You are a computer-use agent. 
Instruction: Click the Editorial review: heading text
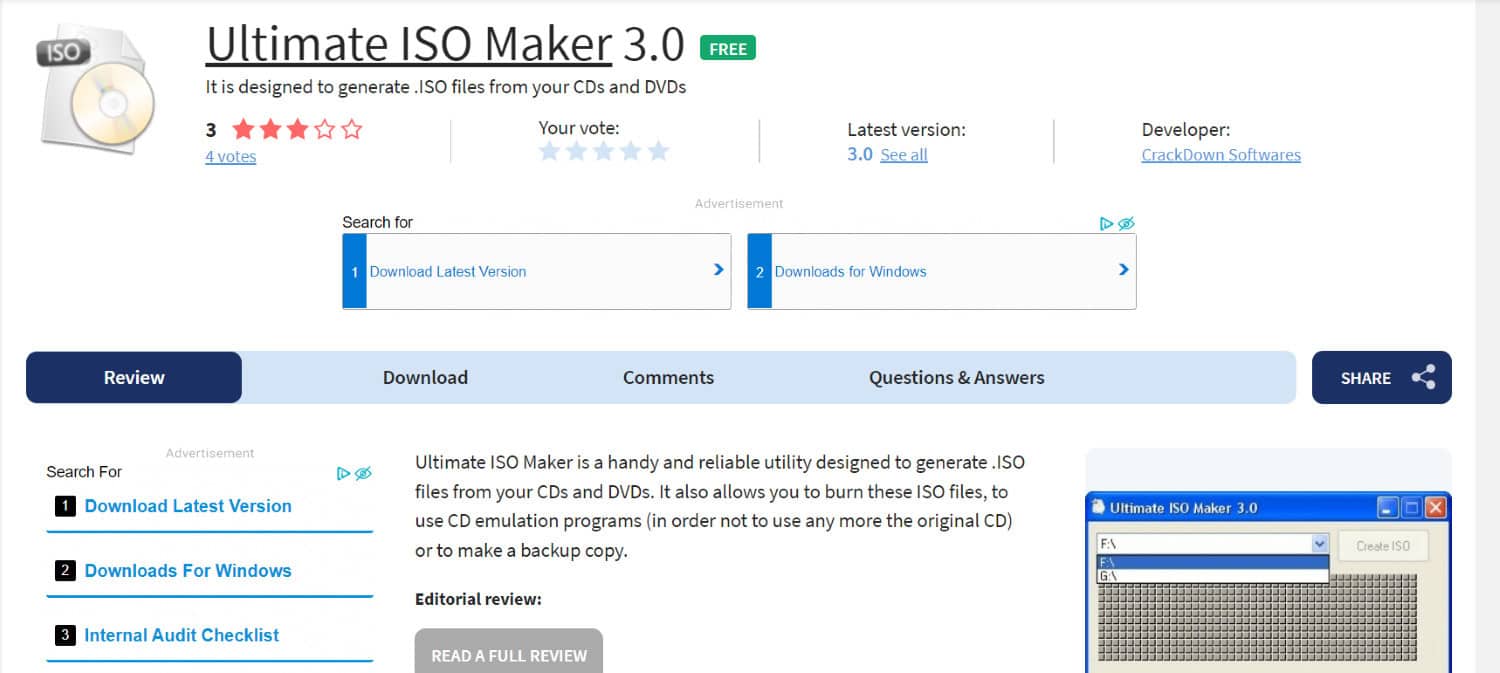tap(478, 599)
